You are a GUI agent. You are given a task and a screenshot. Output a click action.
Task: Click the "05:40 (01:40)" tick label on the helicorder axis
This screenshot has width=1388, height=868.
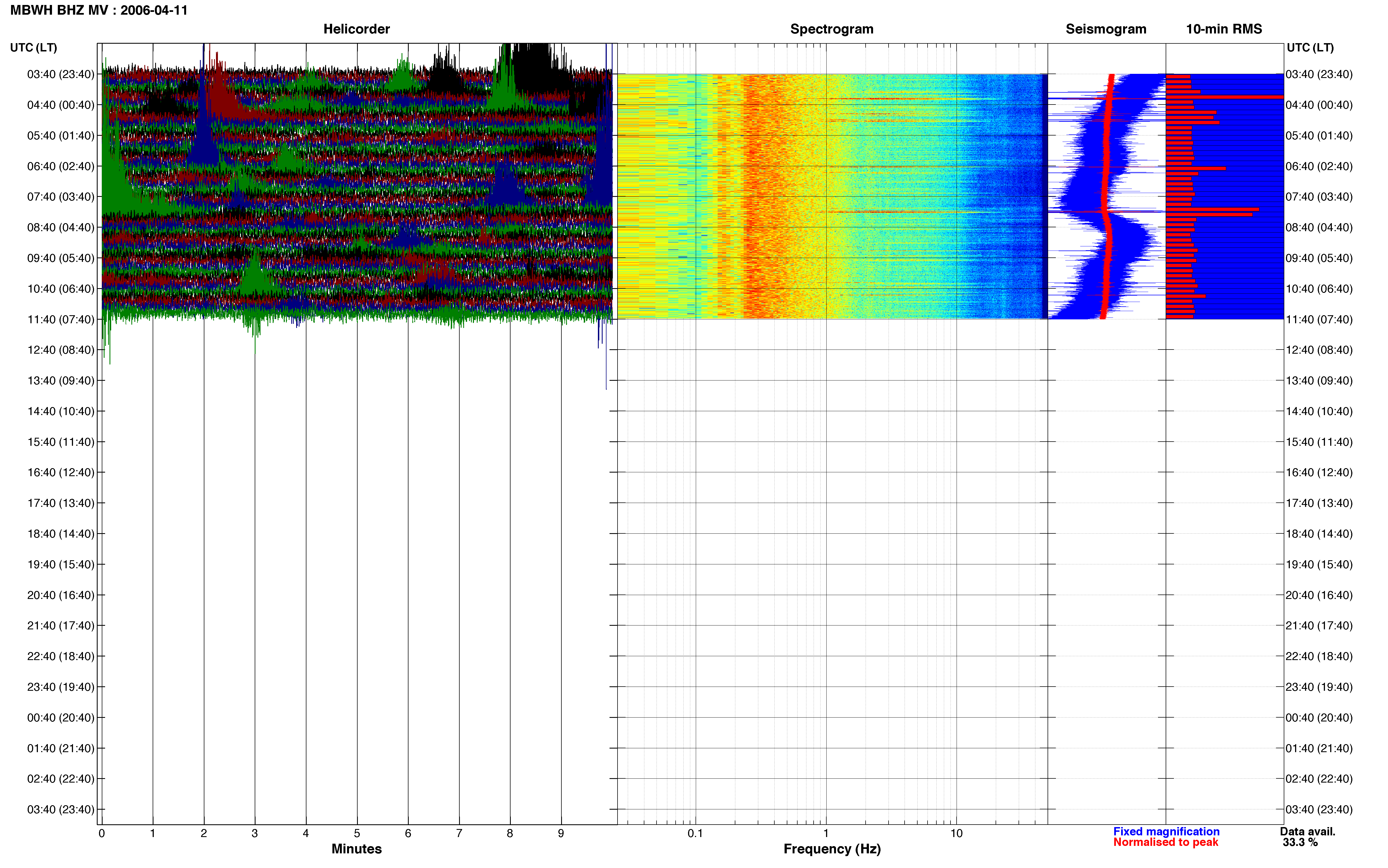point(61,135)
